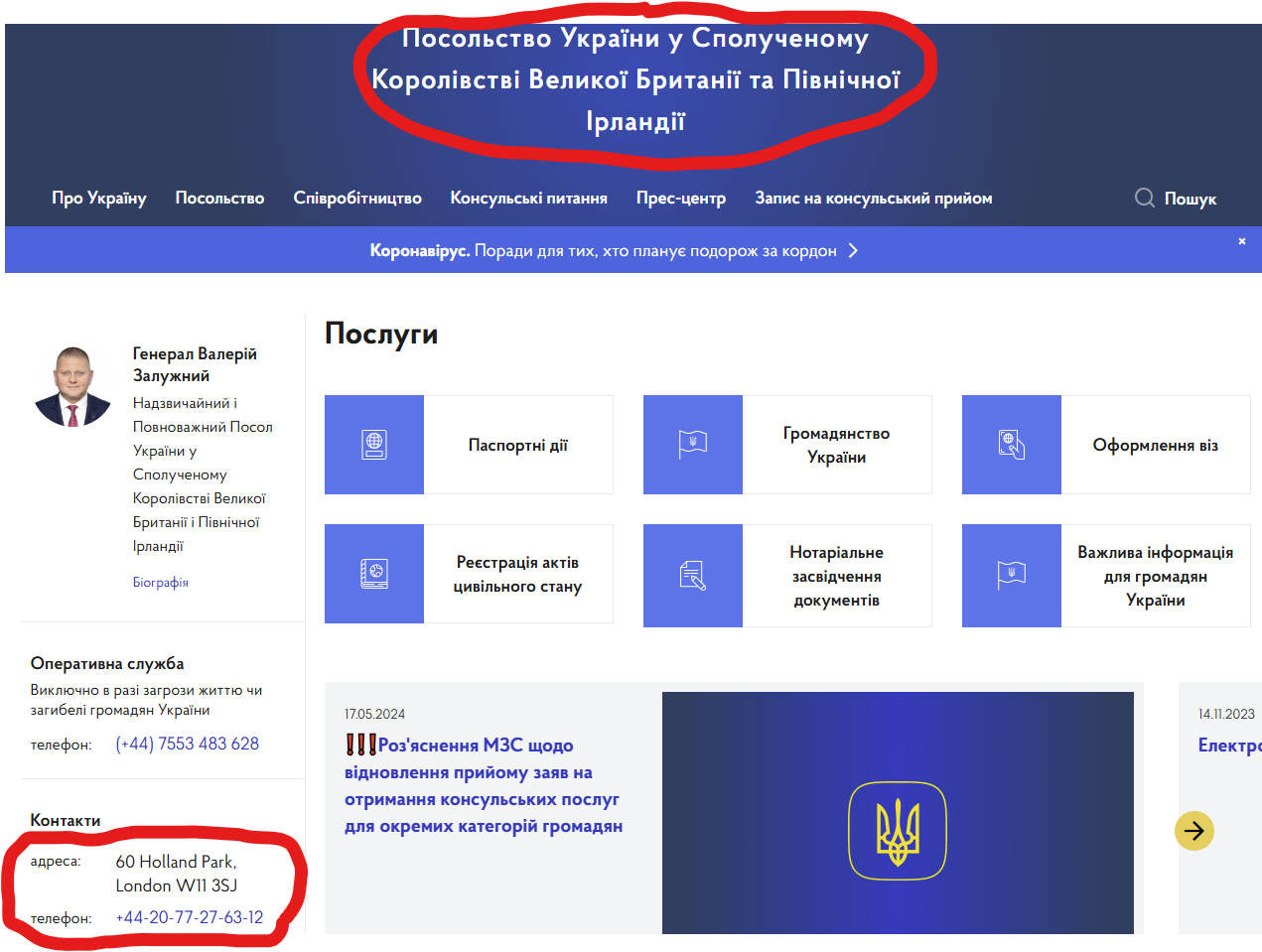Open the Консульські питання menu
The image size is (1262, 952).
[x=528, y=199]
